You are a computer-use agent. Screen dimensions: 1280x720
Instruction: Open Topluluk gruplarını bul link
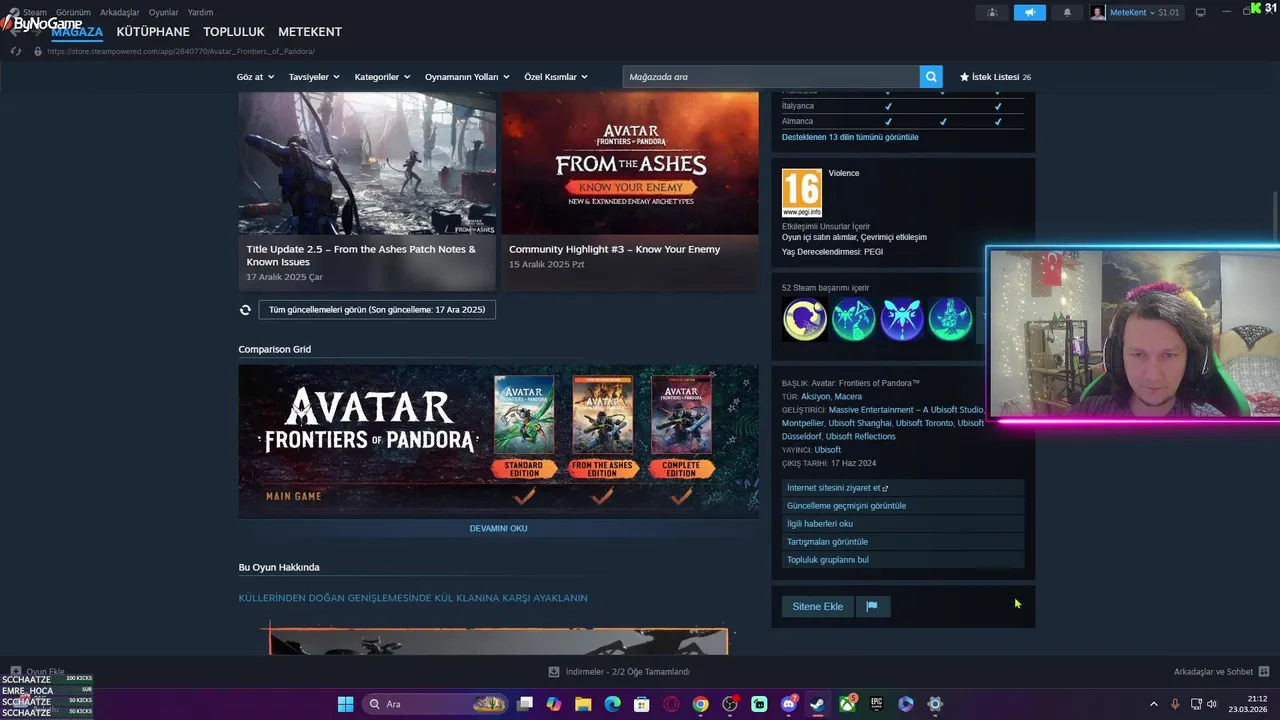tap(903, 560)
